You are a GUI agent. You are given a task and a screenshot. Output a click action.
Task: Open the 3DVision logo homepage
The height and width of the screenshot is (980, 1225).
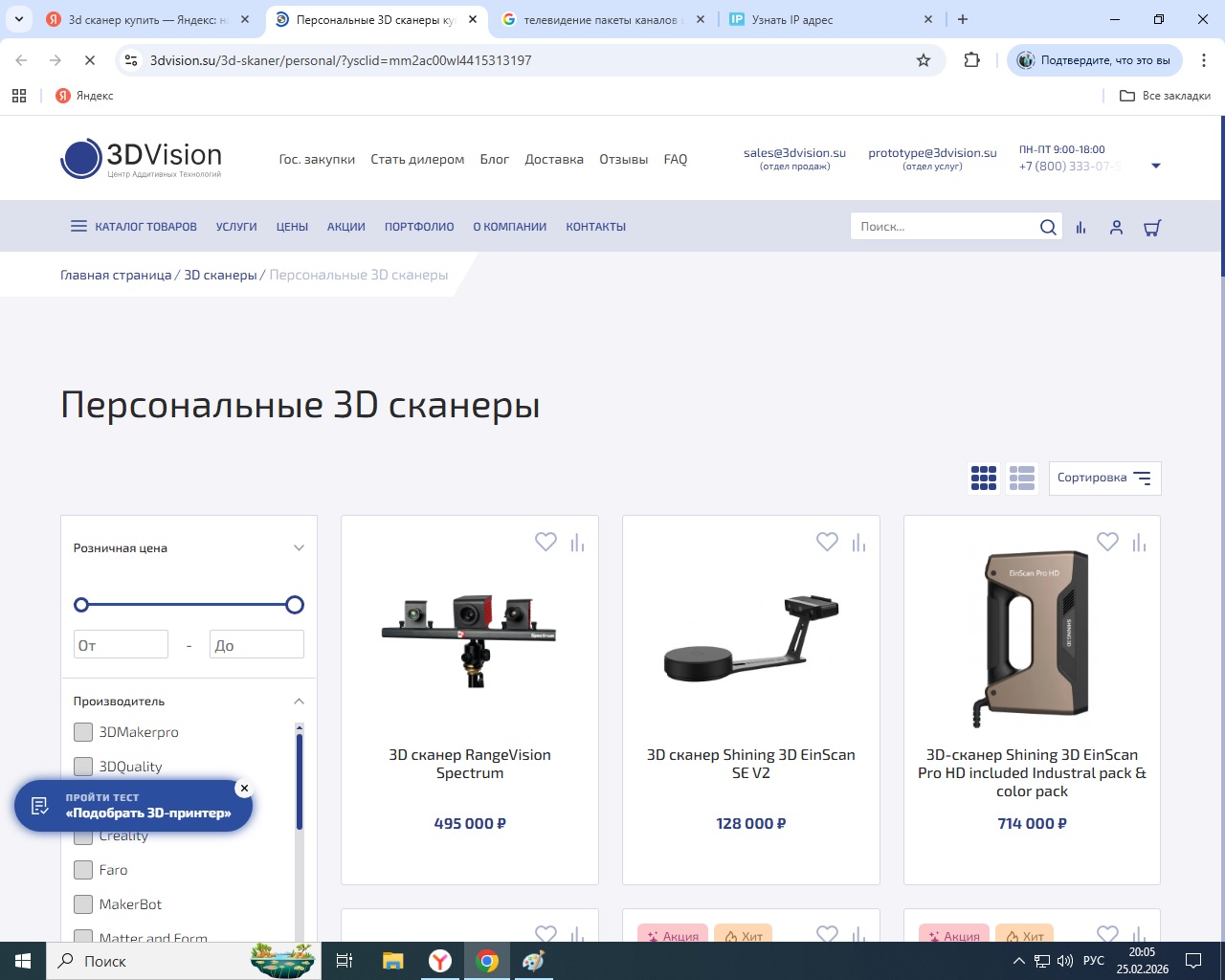click(142, 159)
